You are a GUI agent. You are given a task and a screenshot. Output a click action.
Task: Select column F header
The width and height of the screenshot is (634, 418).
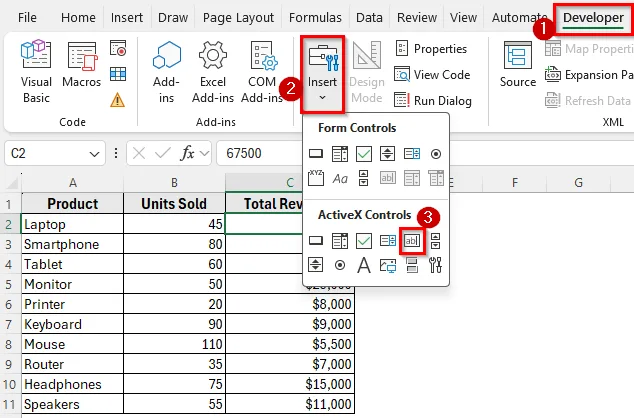pyautogui.click(x=515, y=183)
